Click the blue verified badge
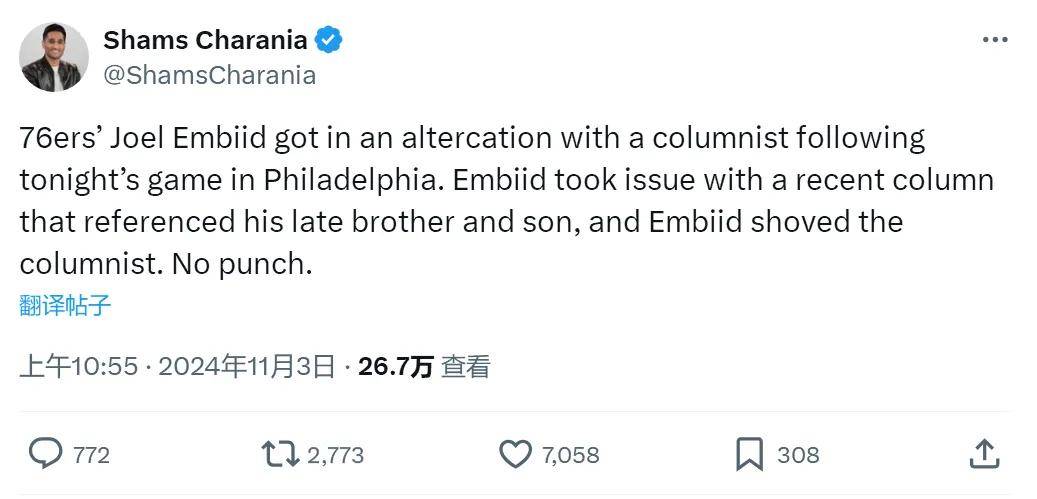Viewport: 1037px width, 499px height. 329,40
